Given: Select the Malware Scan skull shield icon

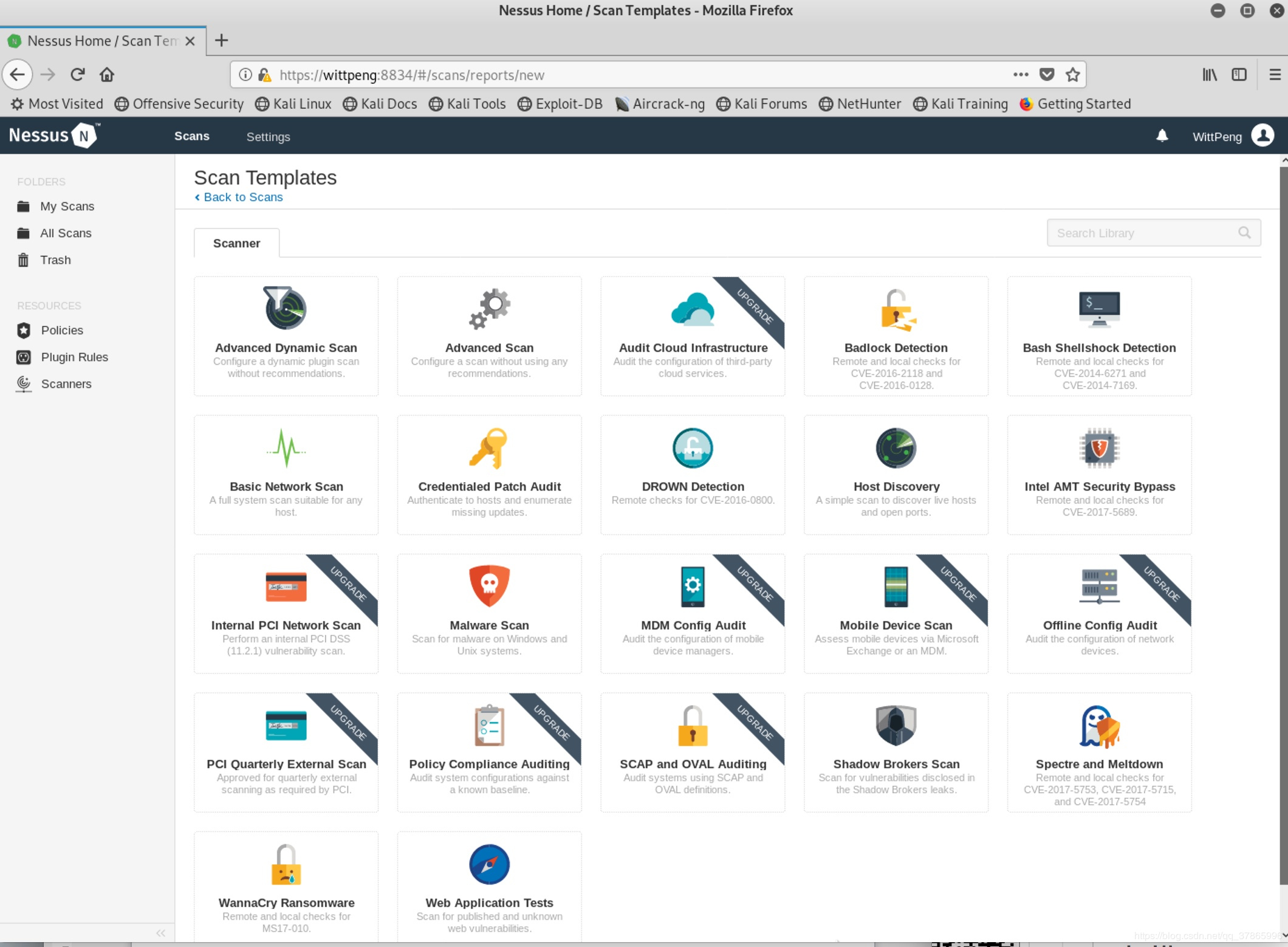Looking at the screenshot, I should coord(489,586).
